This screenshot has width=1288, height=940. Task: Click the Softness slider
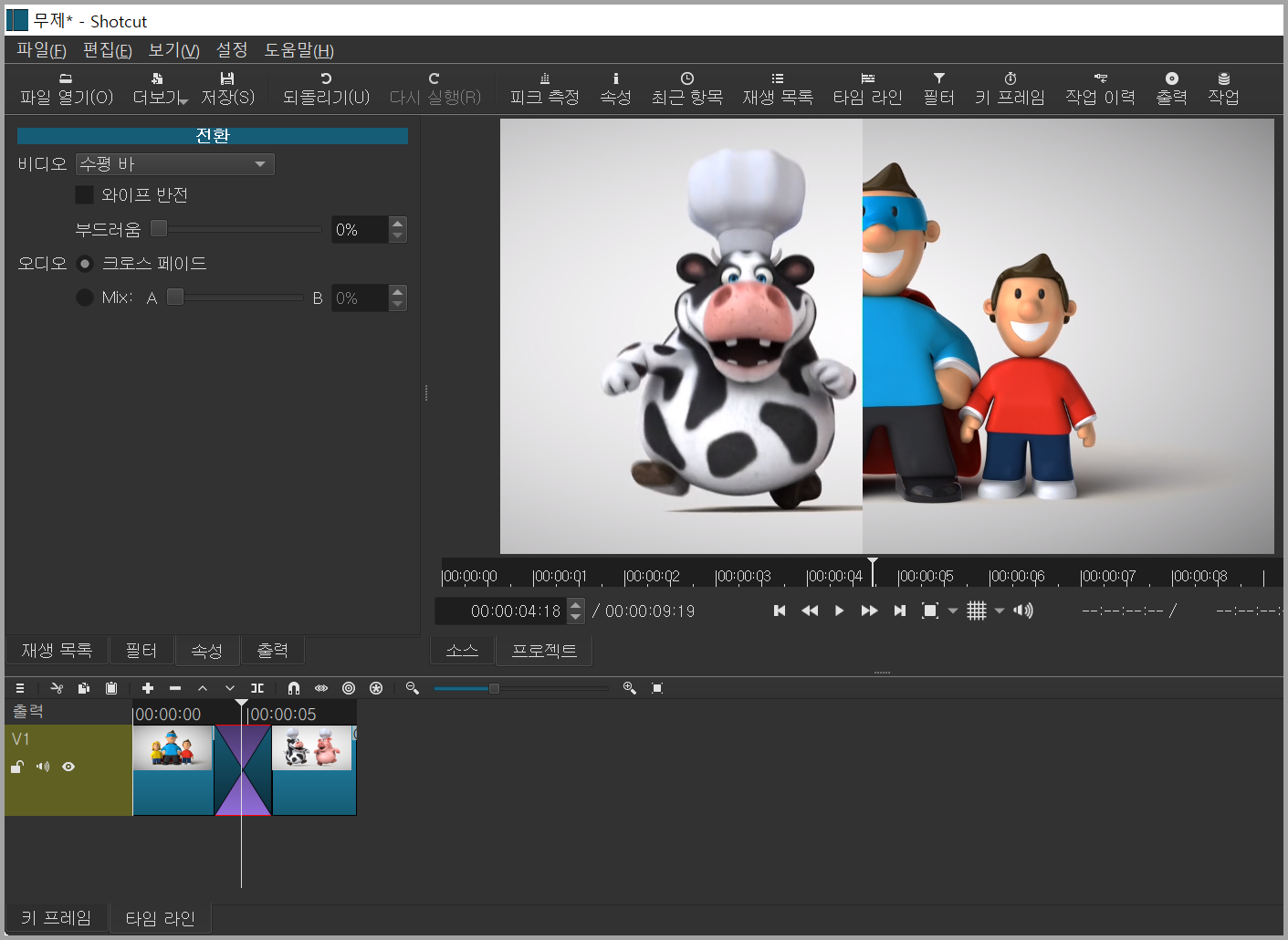coord(236,229)
